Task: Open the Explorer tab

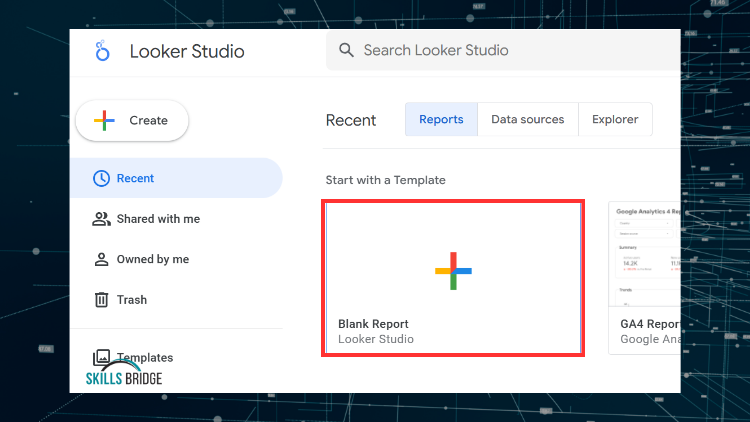Action: tap(615, 119)
